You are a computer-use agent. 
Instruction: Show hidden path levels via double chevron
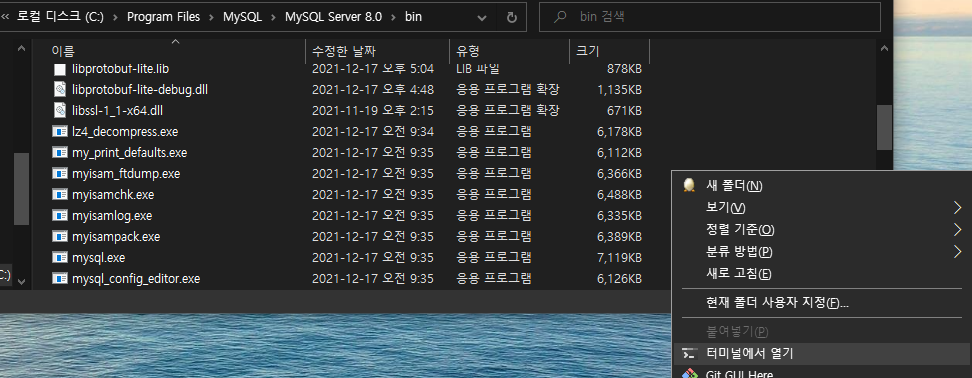coord(6,17)
